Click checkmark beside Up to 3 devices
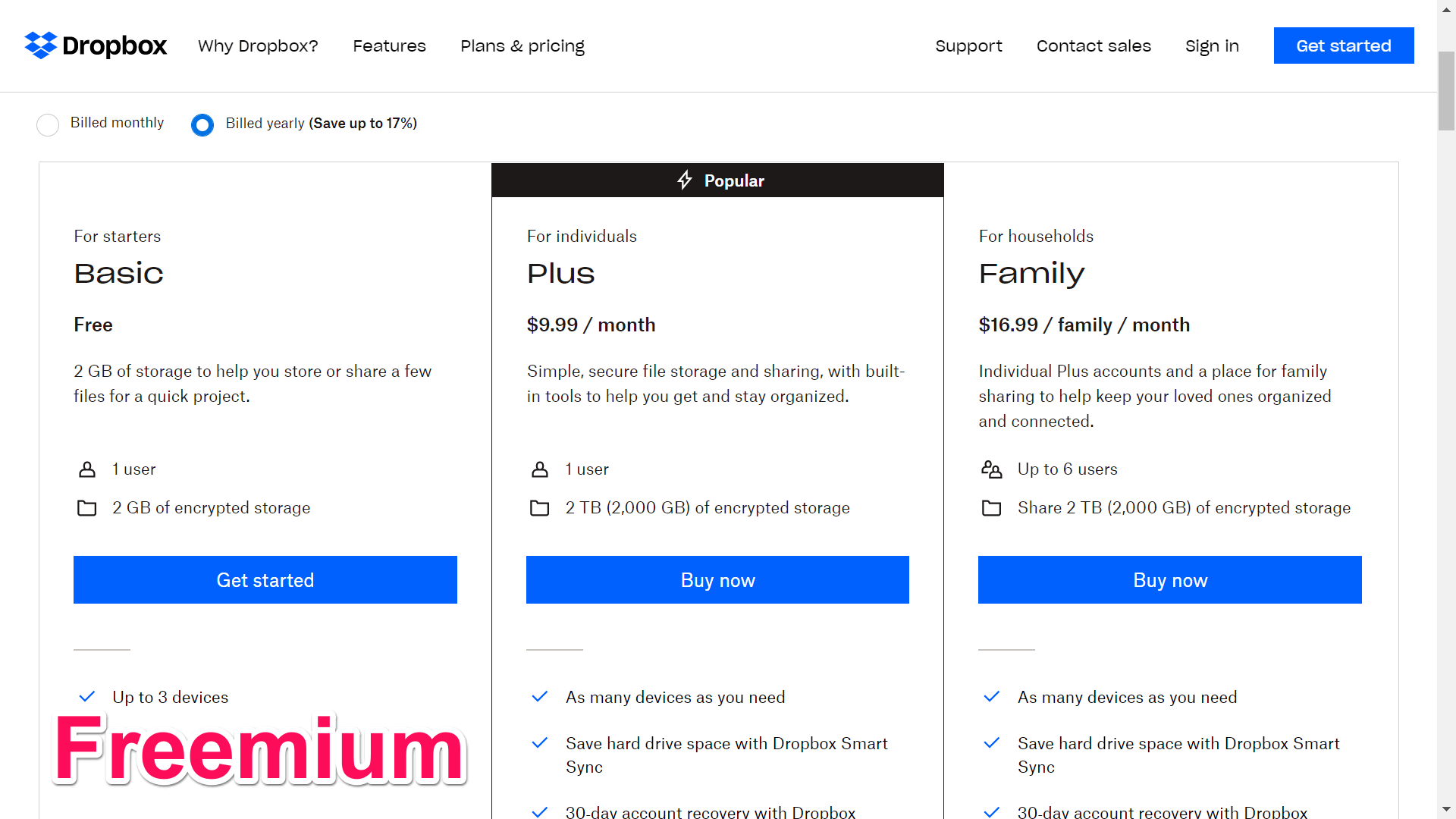The image size is (1456, 819). point(87,696)
